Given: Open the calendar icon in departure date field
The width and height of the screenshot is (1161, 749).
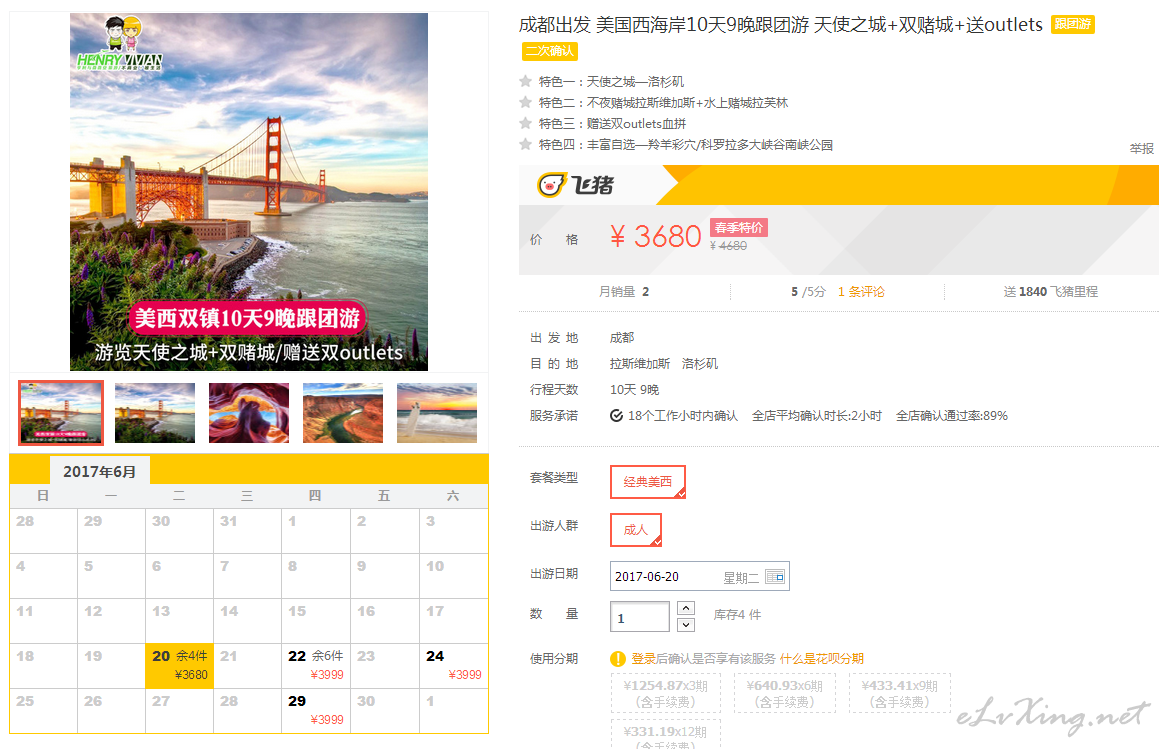Looking at the screenshot, I should (x=774, y=577).
